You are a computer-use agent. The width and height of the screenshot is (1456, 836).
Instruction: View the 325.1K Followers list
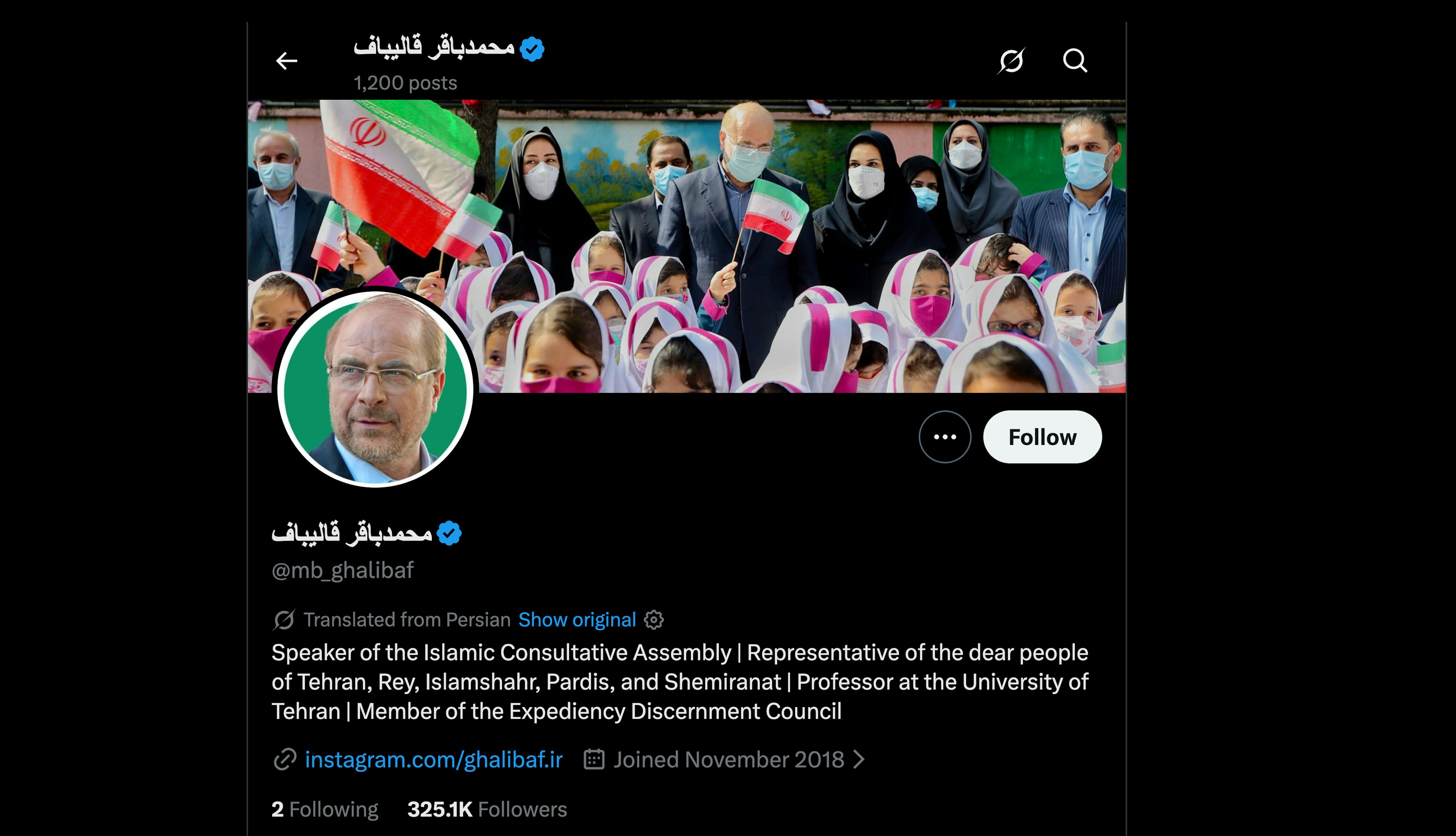pyautogui.click(x=487, y=809)
